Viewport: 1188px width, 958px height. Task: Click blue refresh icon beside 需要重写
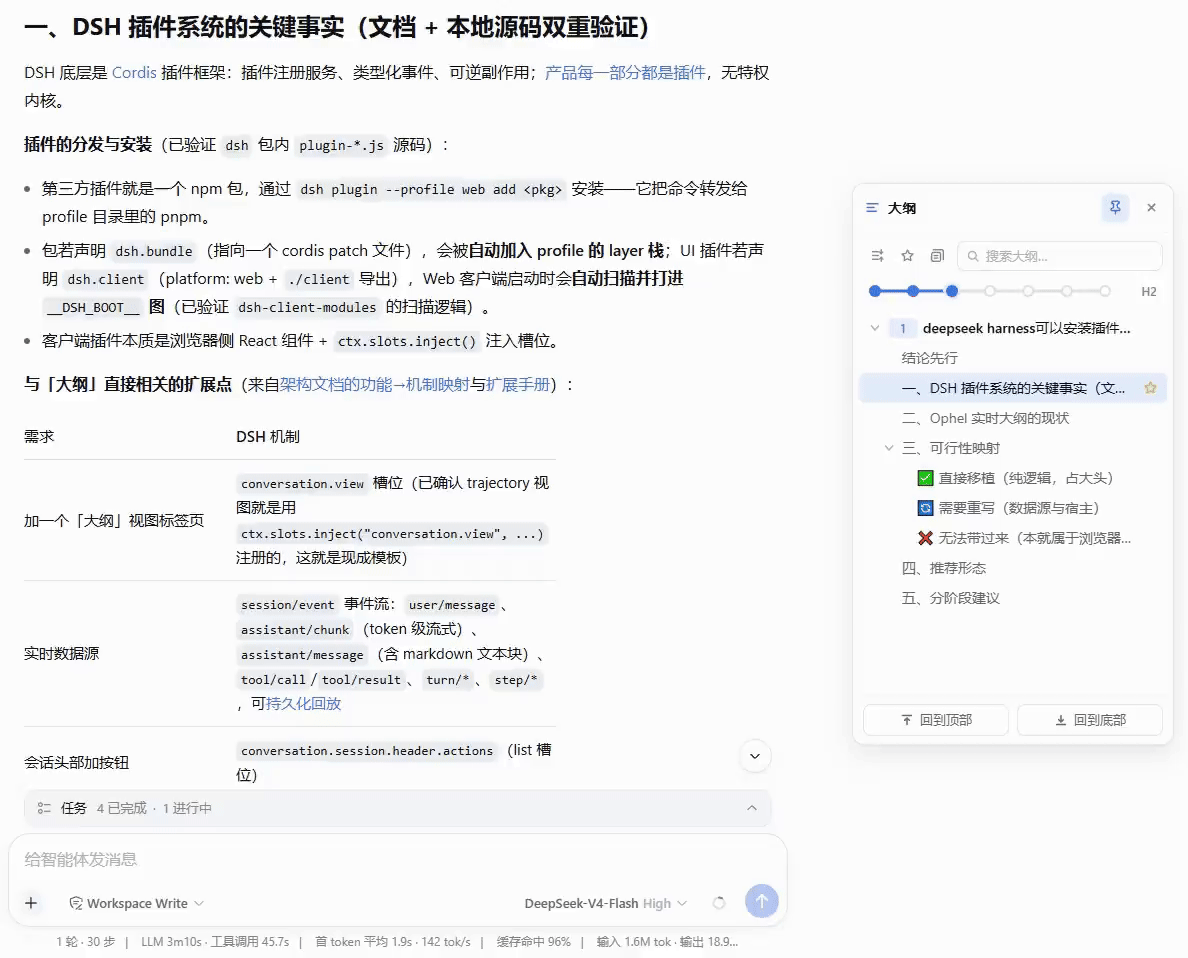(x=924, y=508)
